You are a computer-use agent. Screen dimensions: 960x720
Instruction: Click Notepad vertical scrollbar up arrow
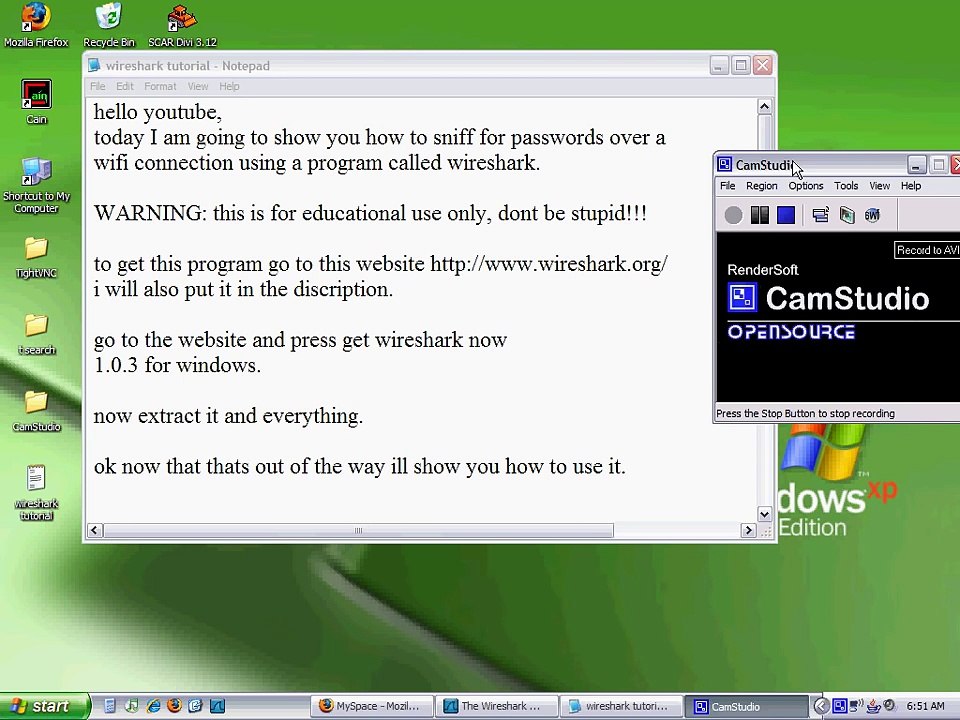coord(764,107)
